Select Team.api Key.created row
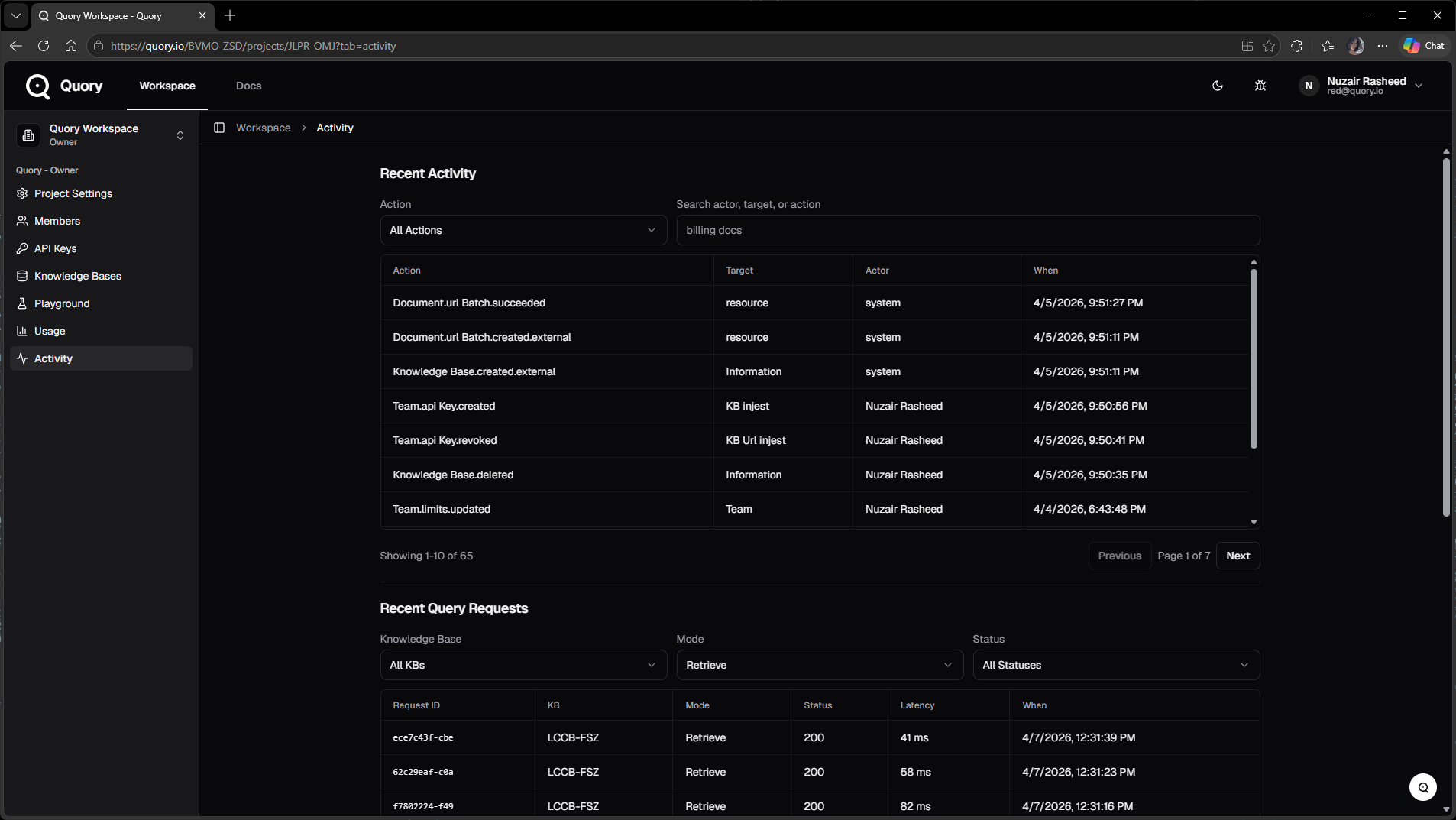Image resolution: width=1456 pixels, height=820 pixels. coord(814,406)
